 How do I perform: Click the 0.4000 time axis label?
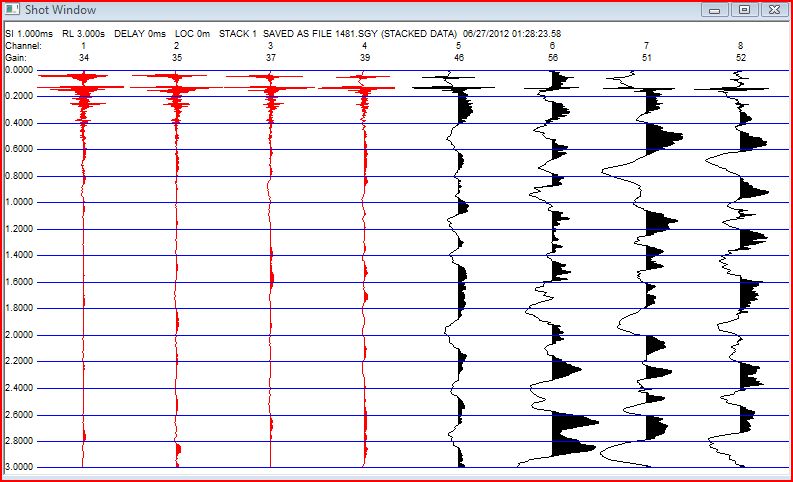click(x=19, y=123)
